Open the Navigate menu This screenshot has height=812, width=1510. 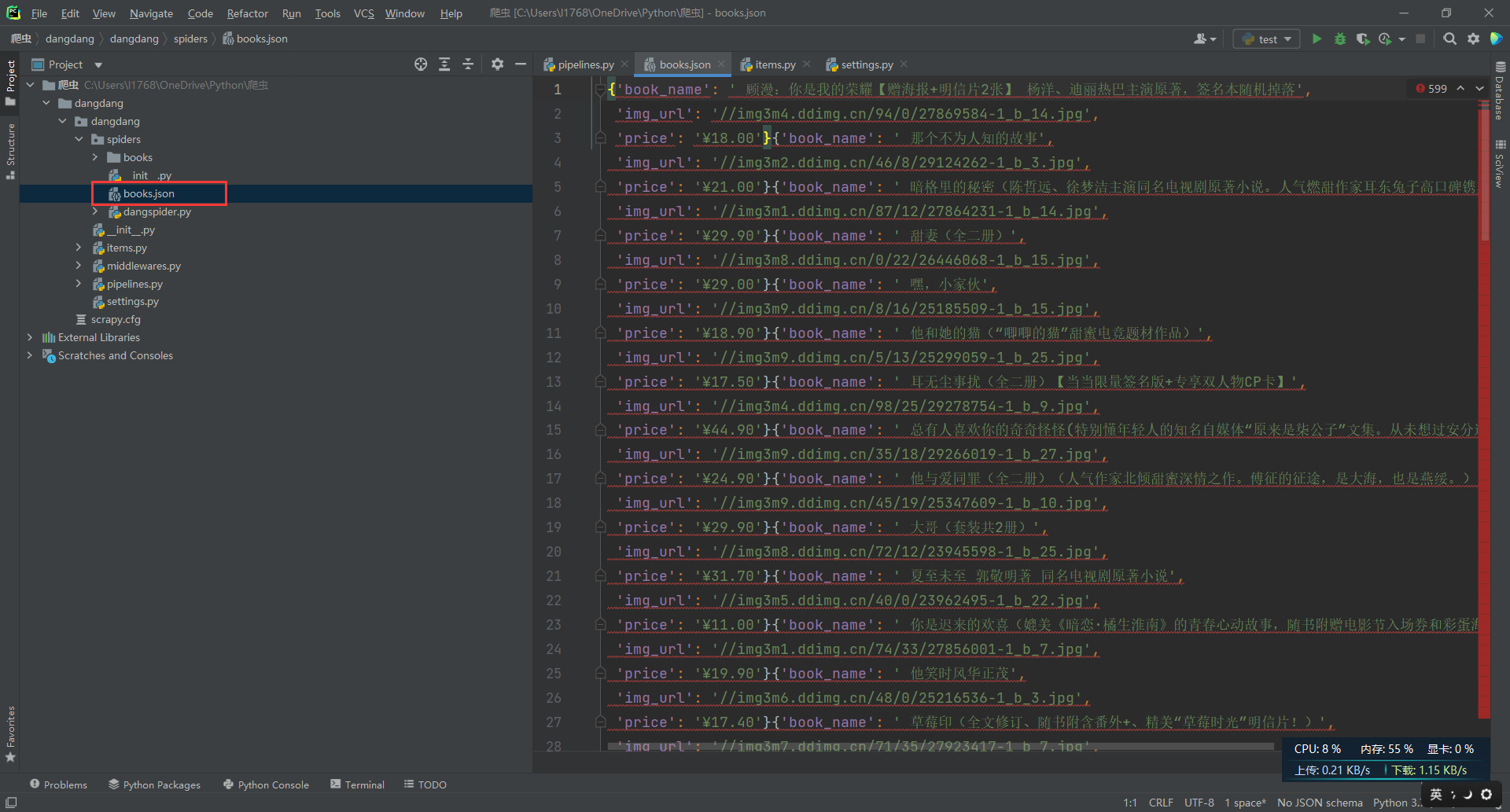151,13
